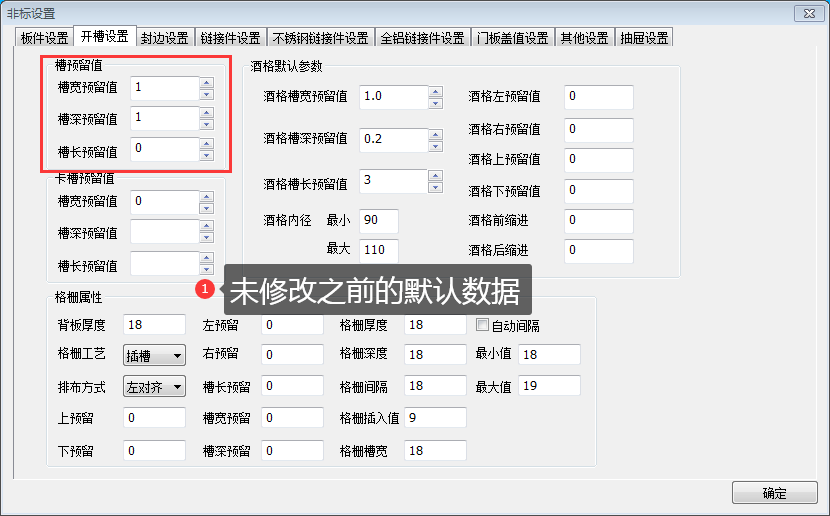The height and width of the screenshot is (516, 830).
Task: Switch to 不锈钢链接件设置 tab
Action: [321, 38]
